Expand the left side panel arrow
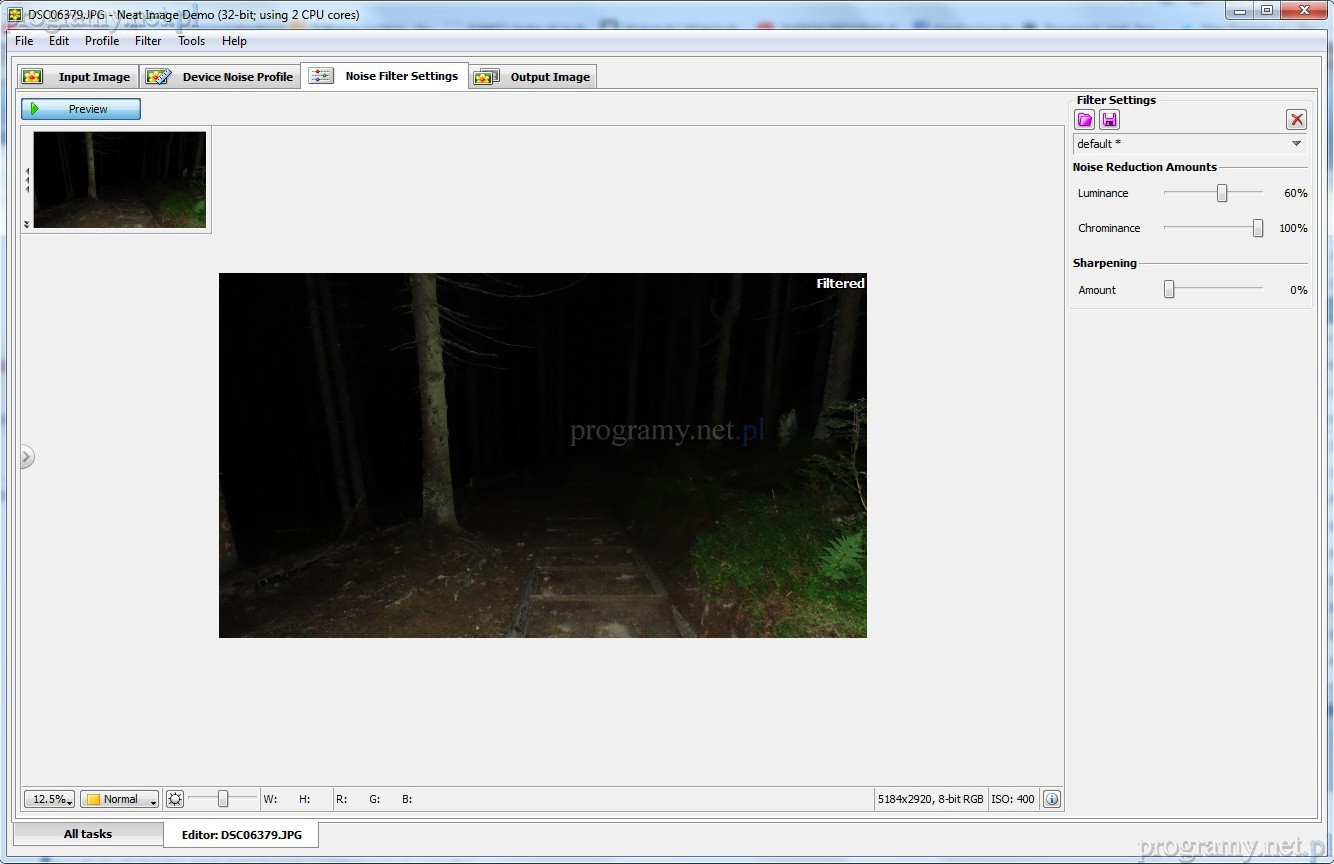 tap(26, 457)
